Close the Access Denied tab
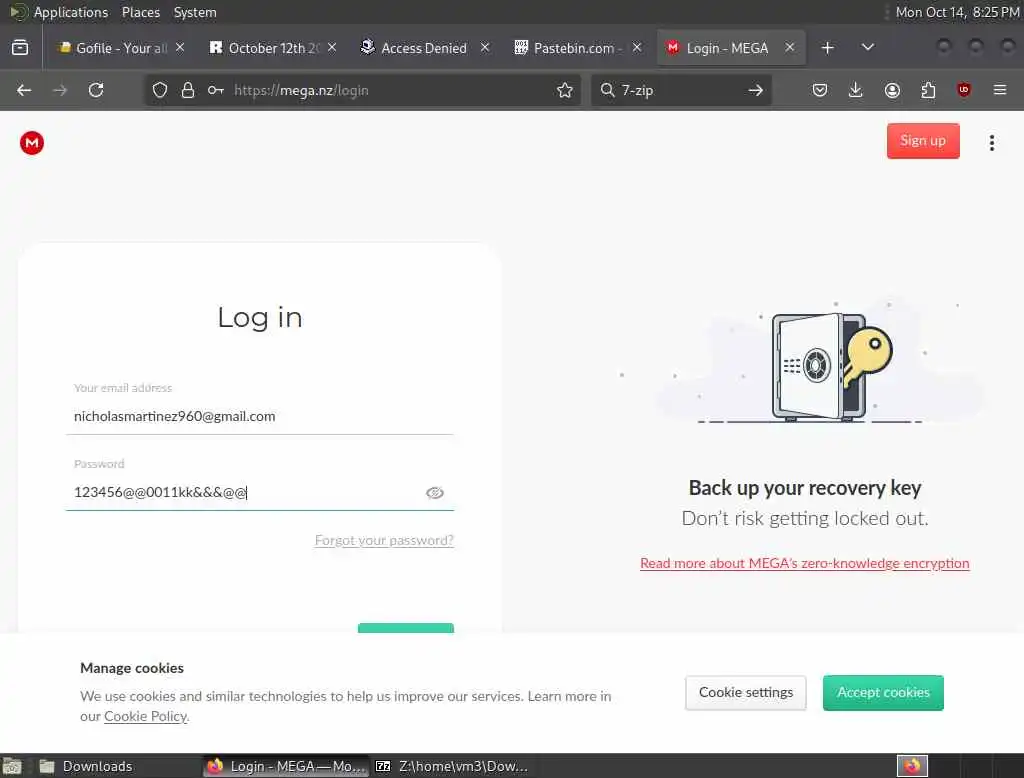 pos(485,47)
